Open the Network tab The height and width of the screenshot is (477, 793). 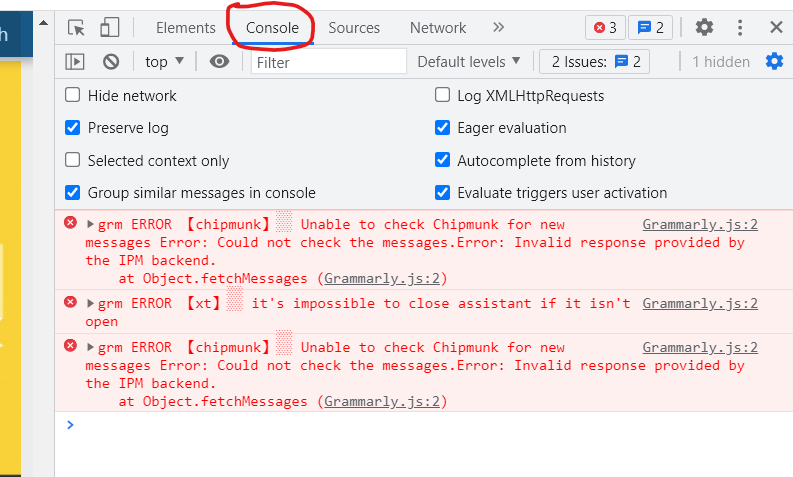pos(438,28)
